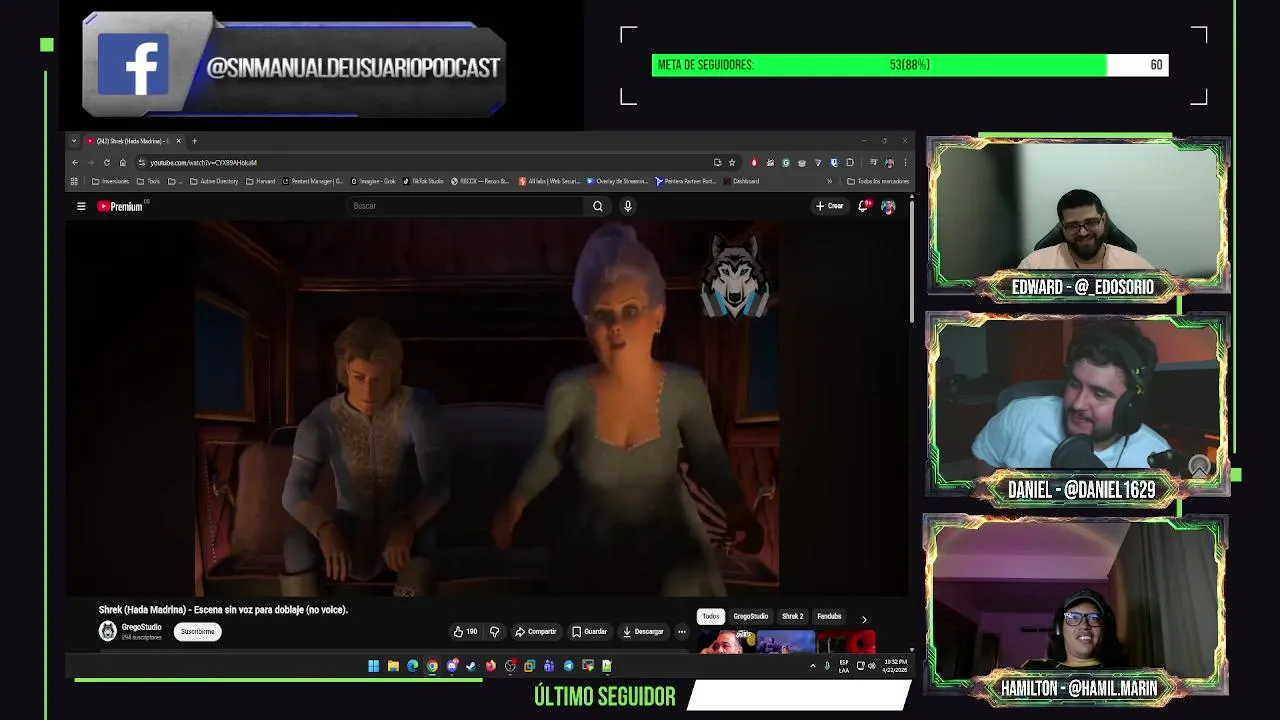Select the Todos filter chip

coord(710,617)
